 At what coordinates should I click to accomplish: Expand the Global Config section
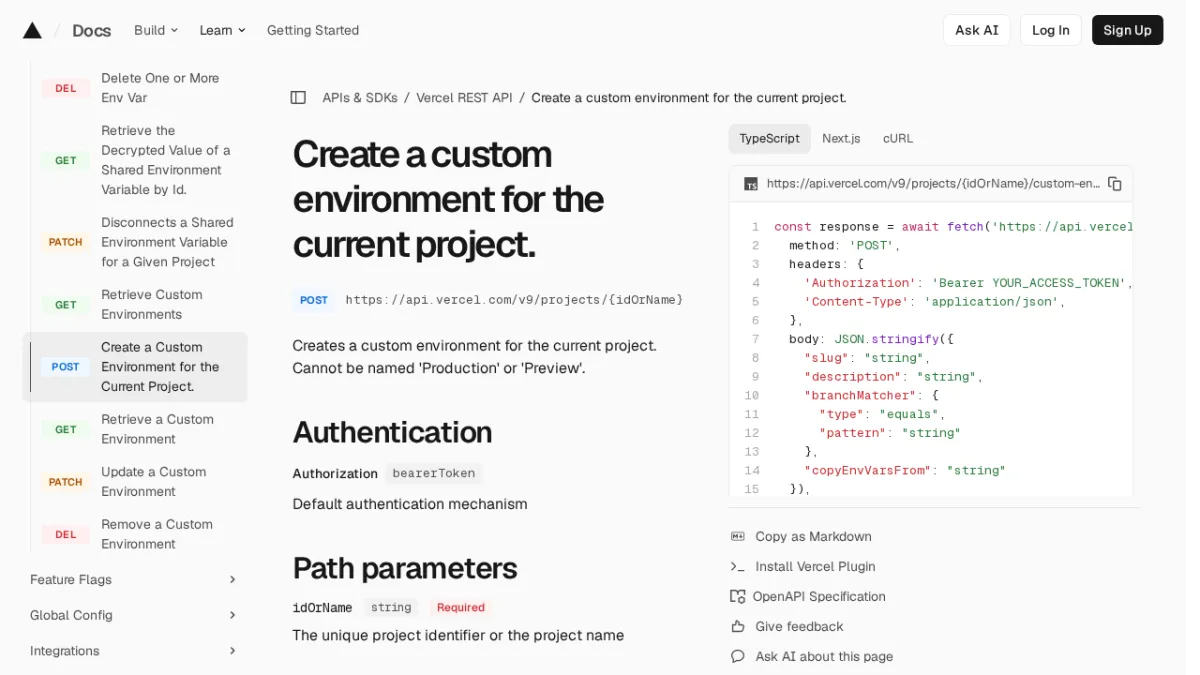[134, 615]
